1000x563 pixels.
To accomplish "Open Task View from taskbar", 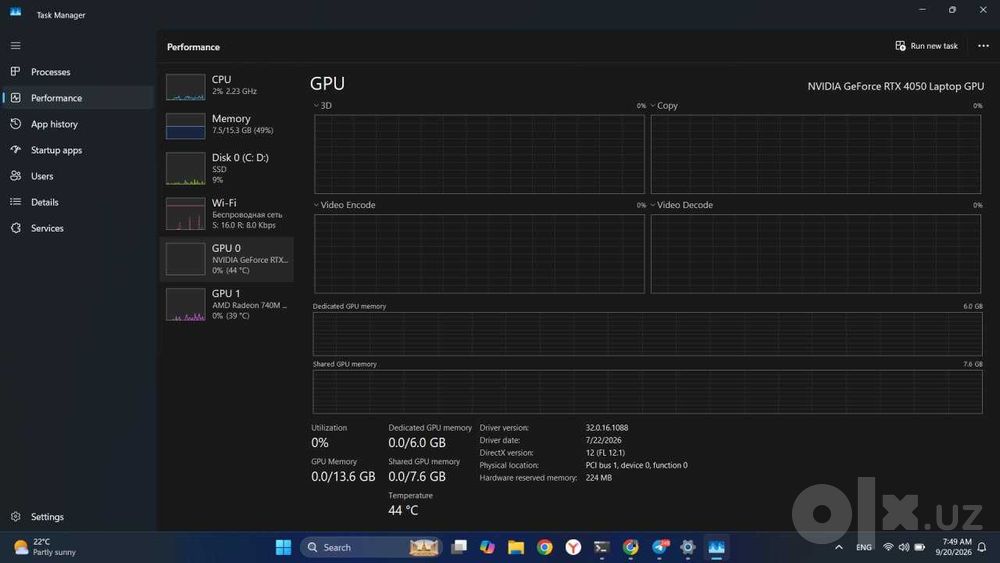I will (x=459, y=547).
